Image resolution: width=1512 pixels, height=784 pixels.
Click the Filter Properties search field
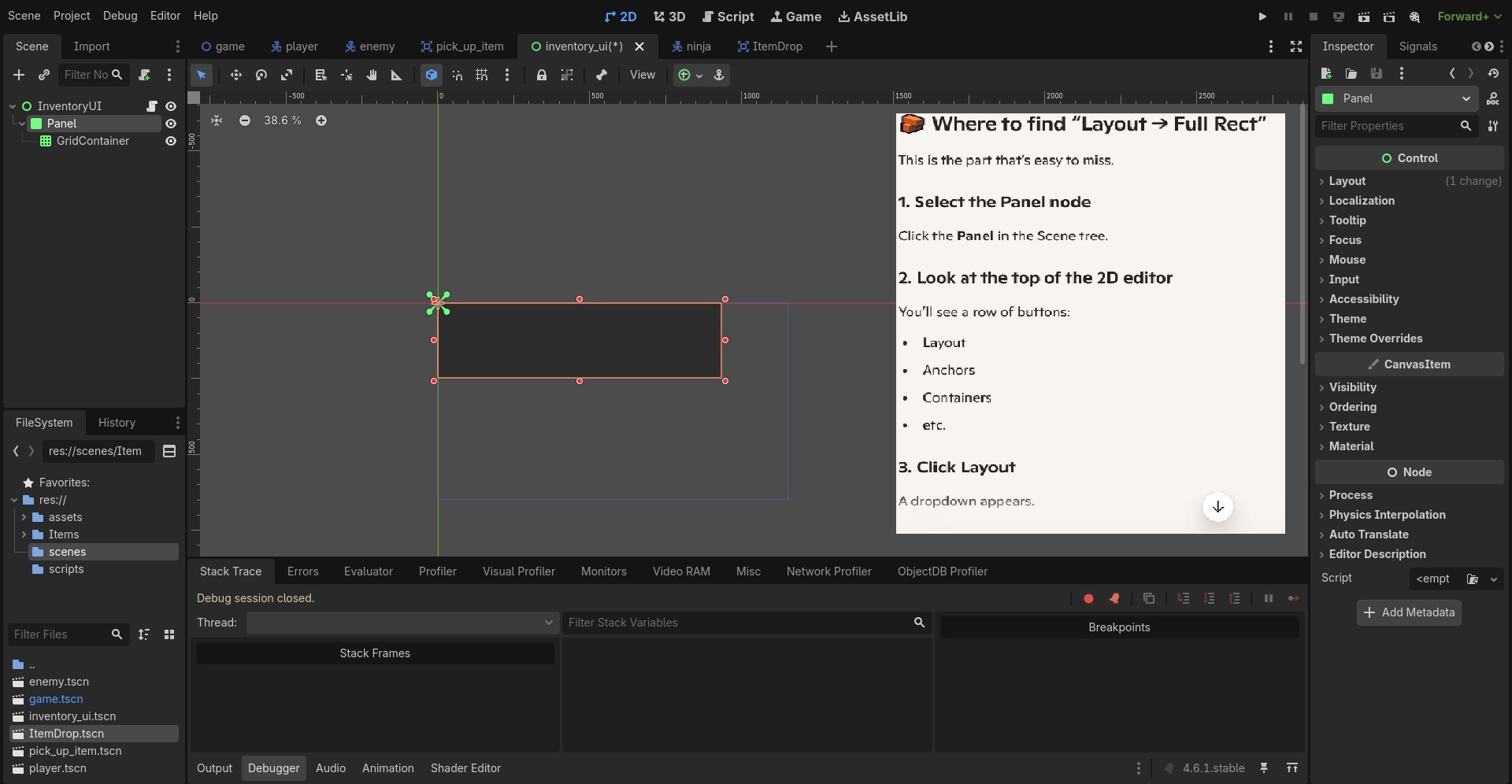[1388, 126]
